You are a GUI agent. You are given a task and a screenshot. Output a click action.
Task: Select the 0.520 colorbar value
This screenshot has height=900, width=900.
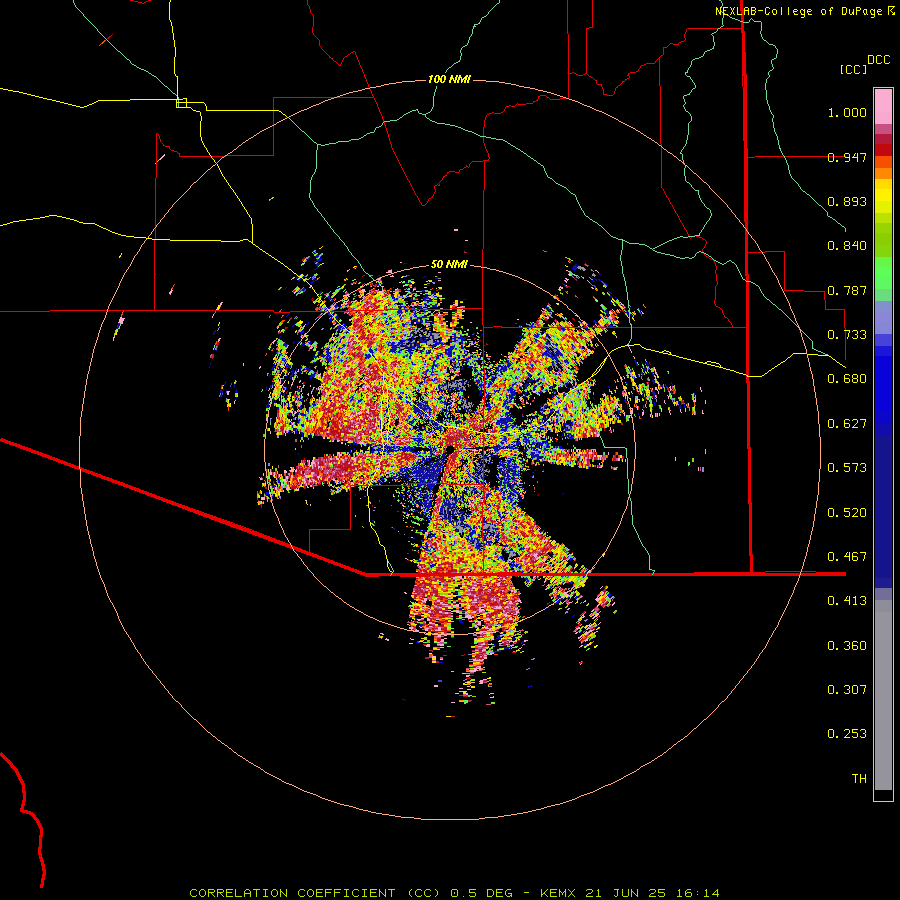coord(847,513)
